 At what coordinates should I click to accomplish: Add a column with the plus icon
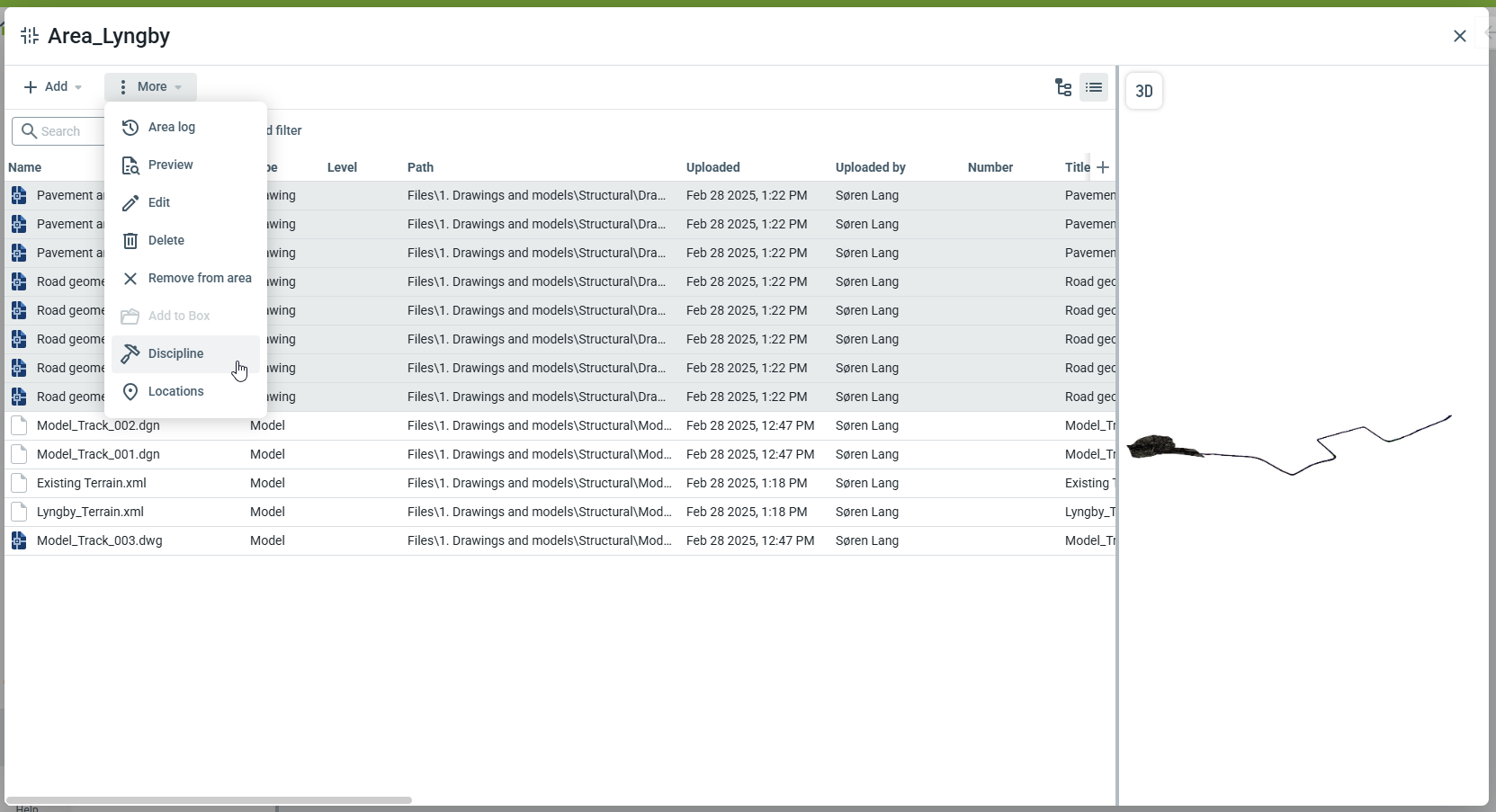click(1104, 167)
